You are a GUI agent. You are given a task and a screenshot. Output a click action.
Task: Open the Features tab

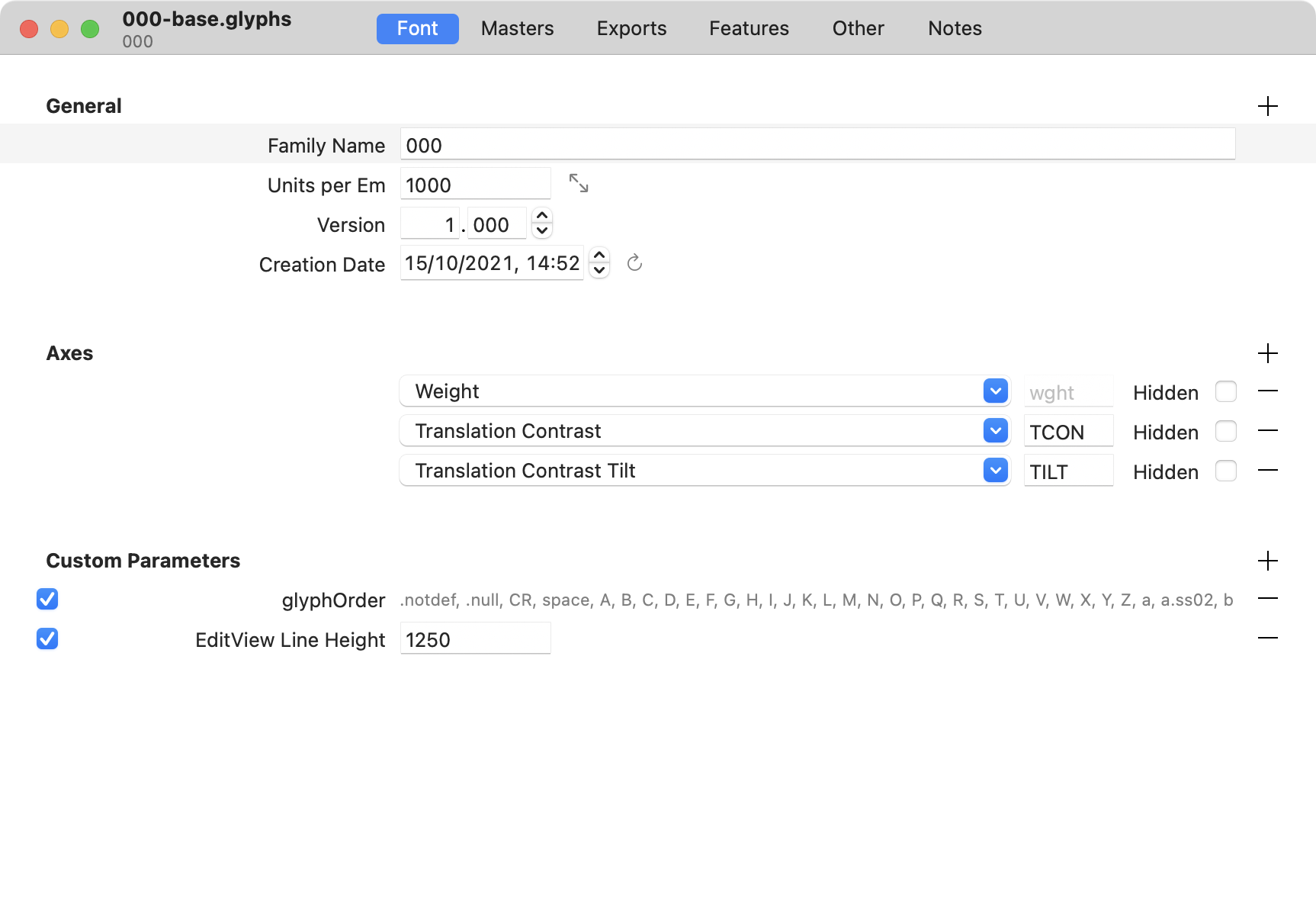749,28
